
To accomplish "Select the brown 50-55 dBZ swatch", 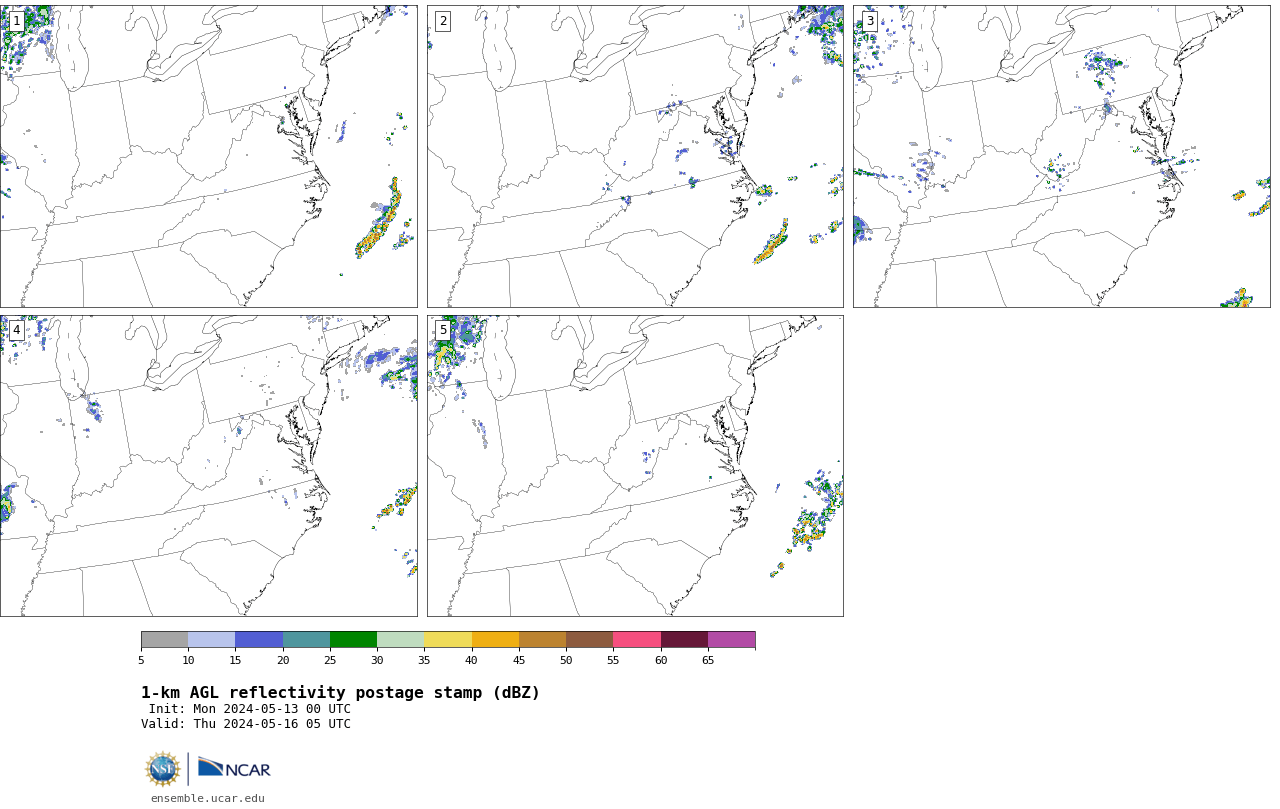I will coord(589,640).
